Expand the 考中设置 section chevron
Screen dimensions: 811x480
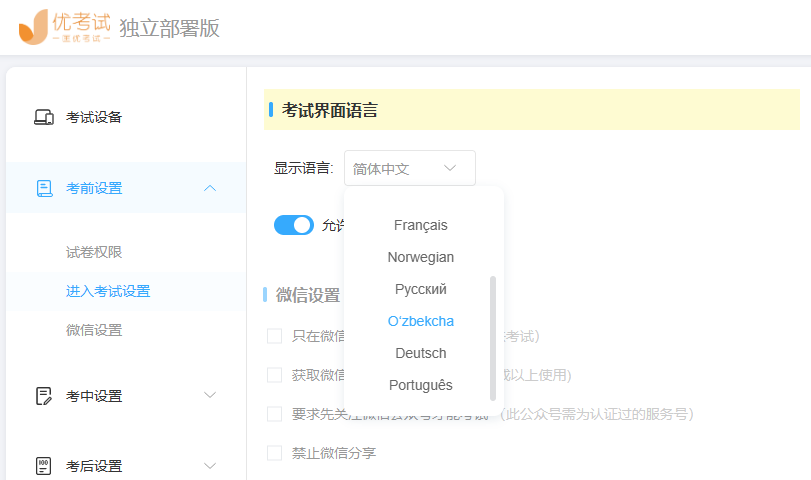210,395
